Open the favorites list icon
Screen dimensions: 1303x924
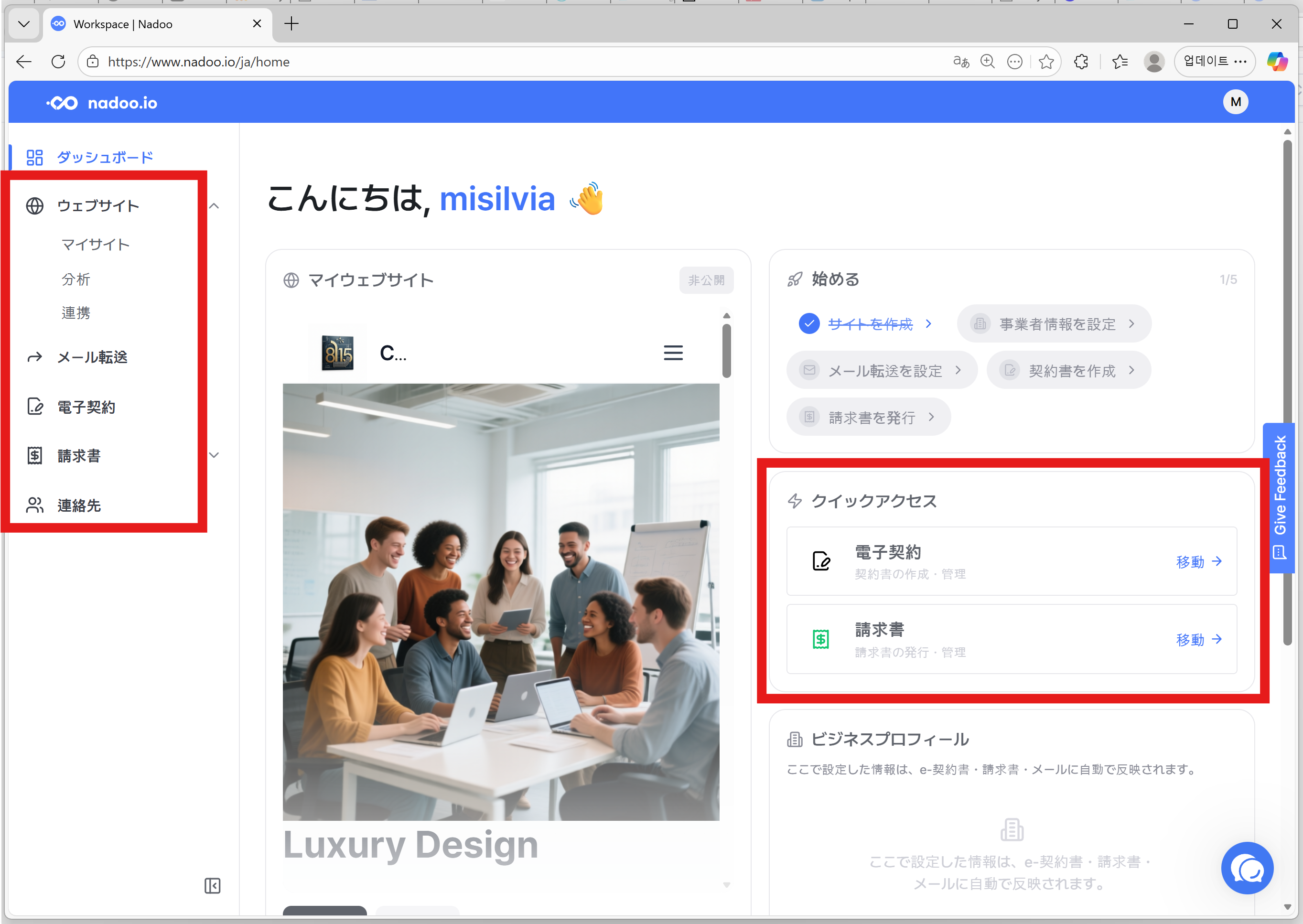click(1120, 62)
